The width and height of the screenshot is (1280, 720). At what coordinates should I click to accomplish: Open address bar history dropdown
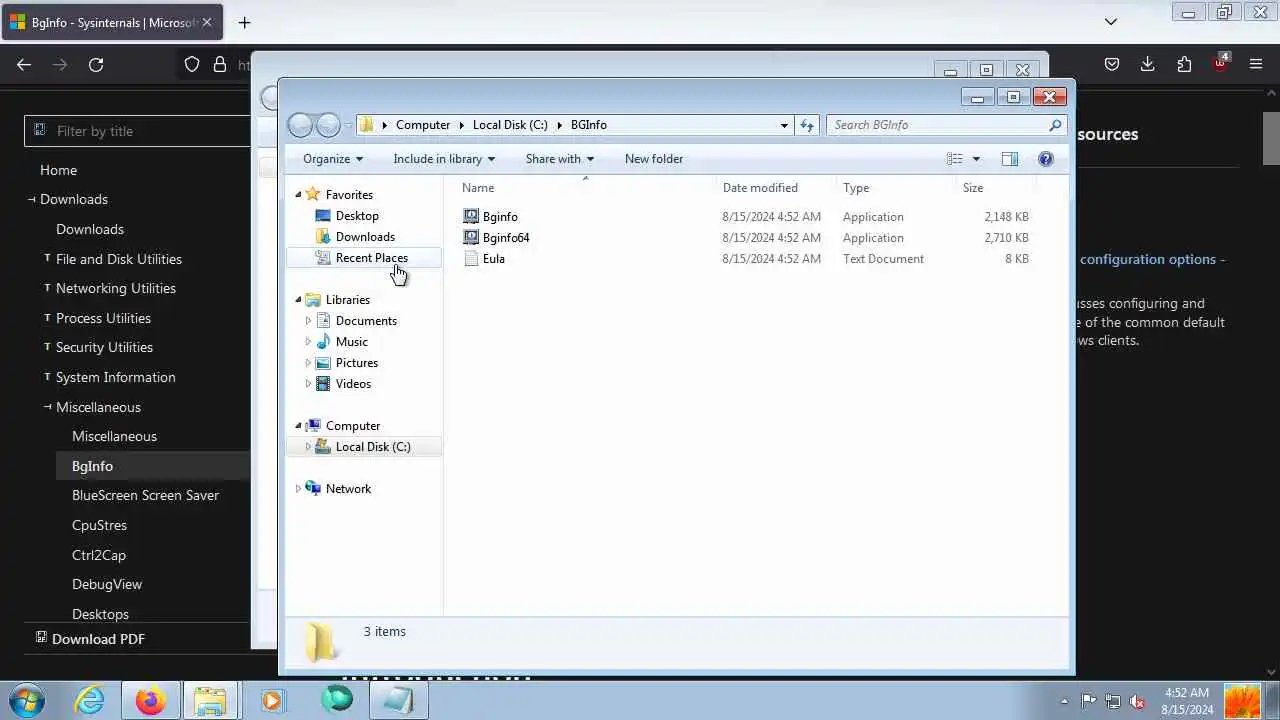(784, 125)
